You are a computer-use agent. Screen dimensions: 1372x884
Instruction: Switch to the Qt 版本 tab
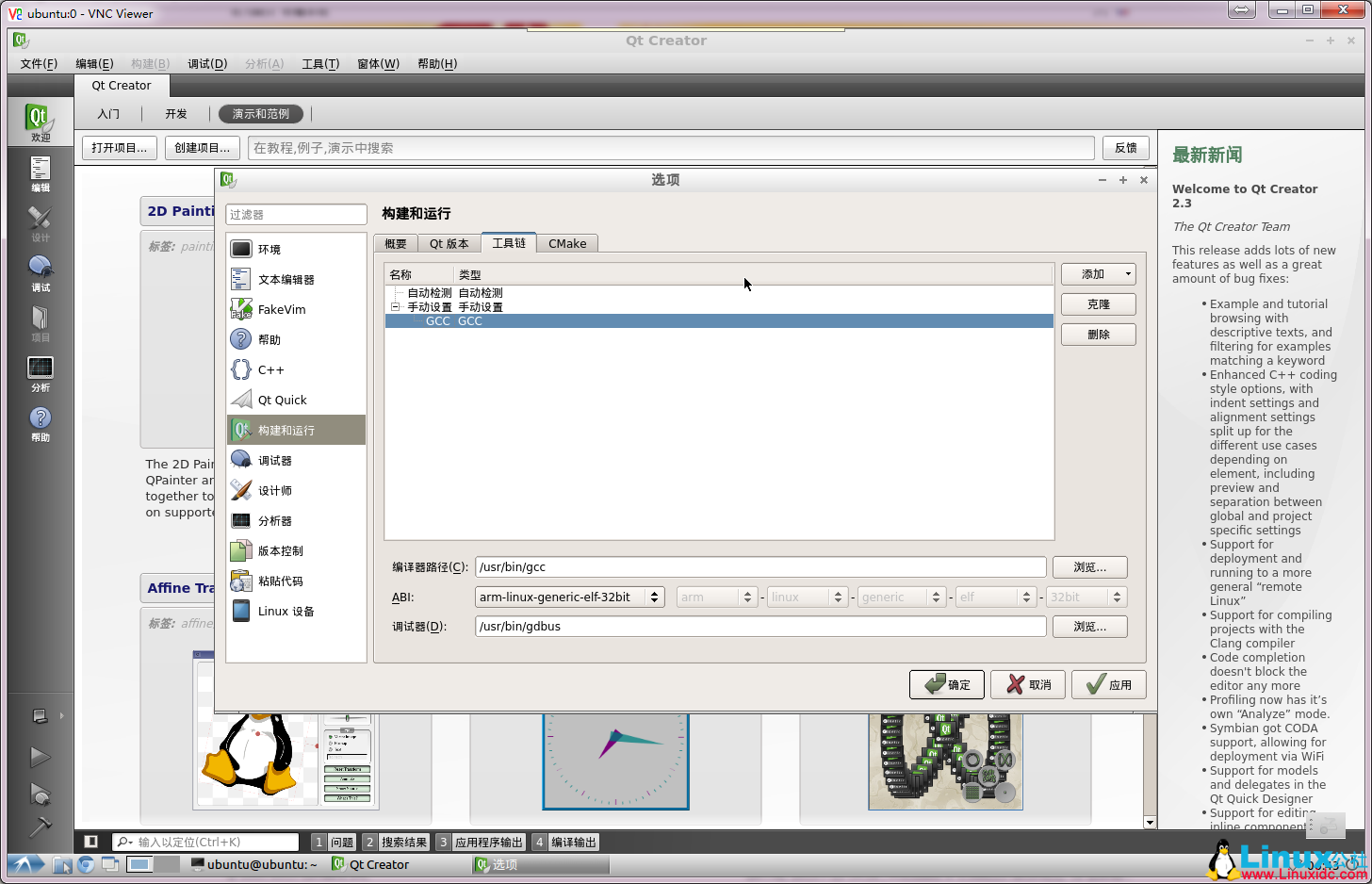449,244
